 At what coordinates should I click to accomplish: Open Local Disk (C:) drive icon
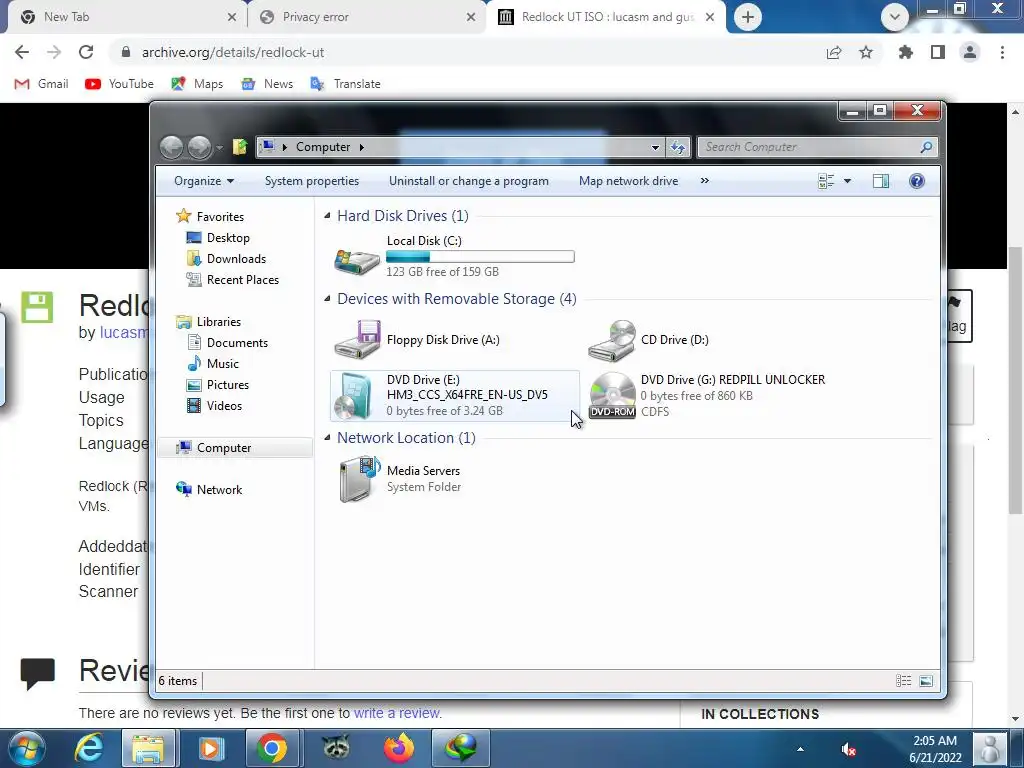tap(357, 261)
